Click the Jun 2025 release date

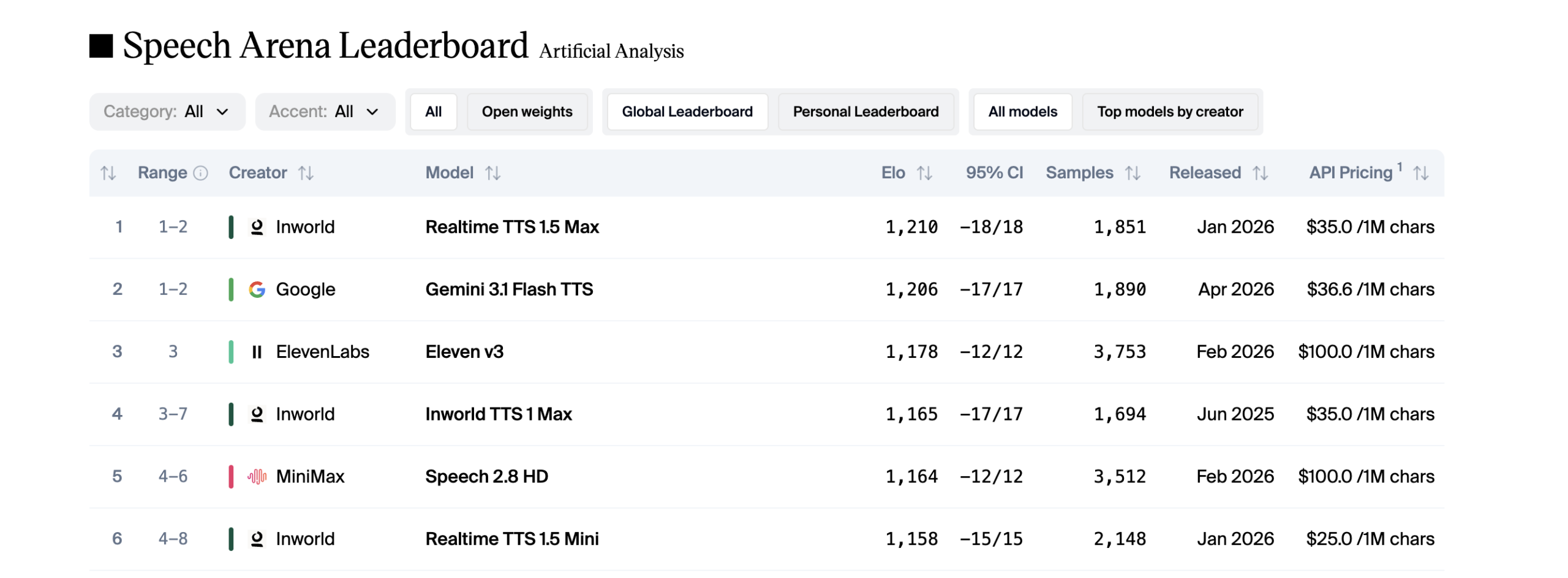(1235, 414)
